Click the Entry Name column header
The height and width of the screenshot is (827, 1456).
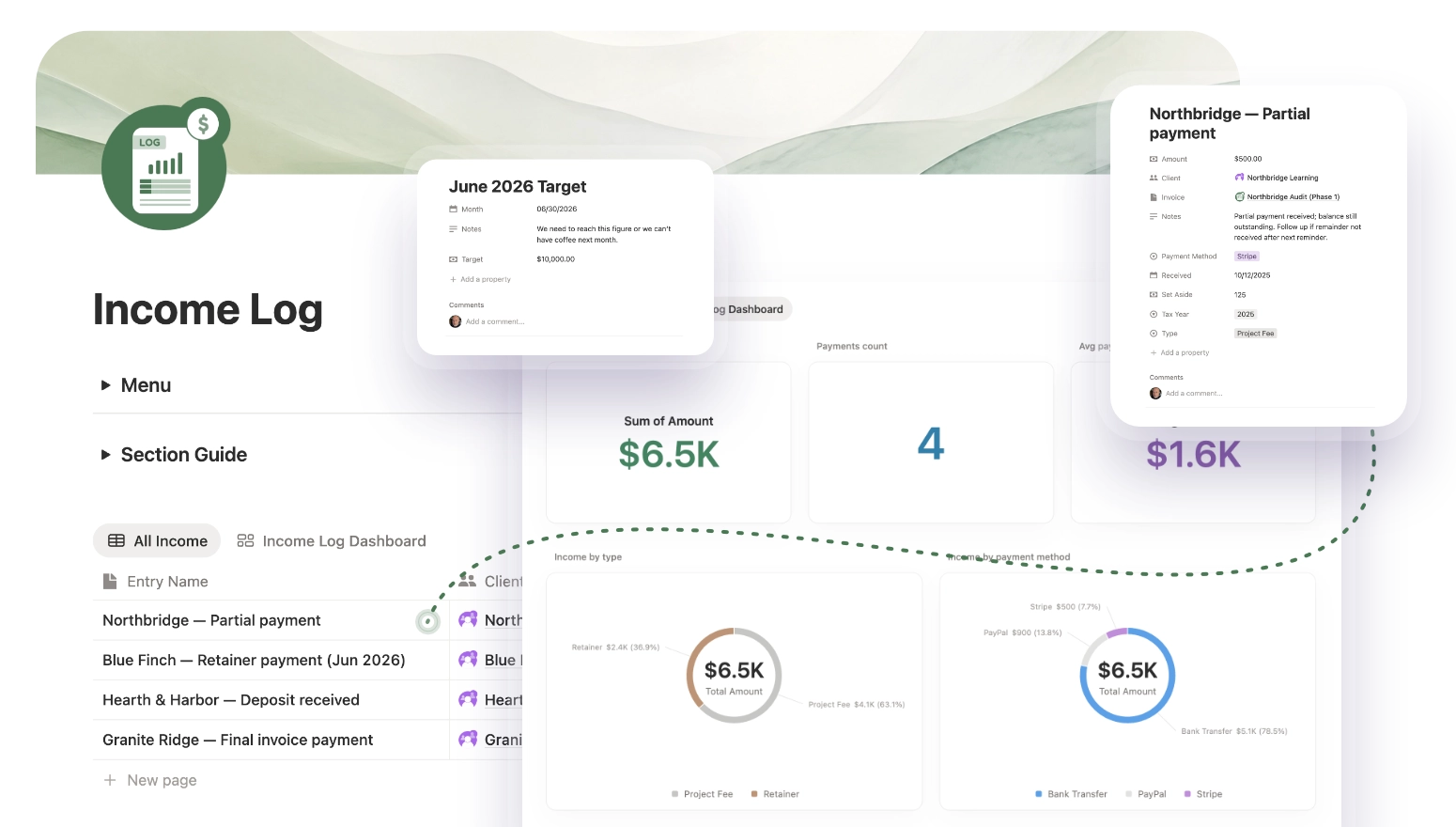156,582
